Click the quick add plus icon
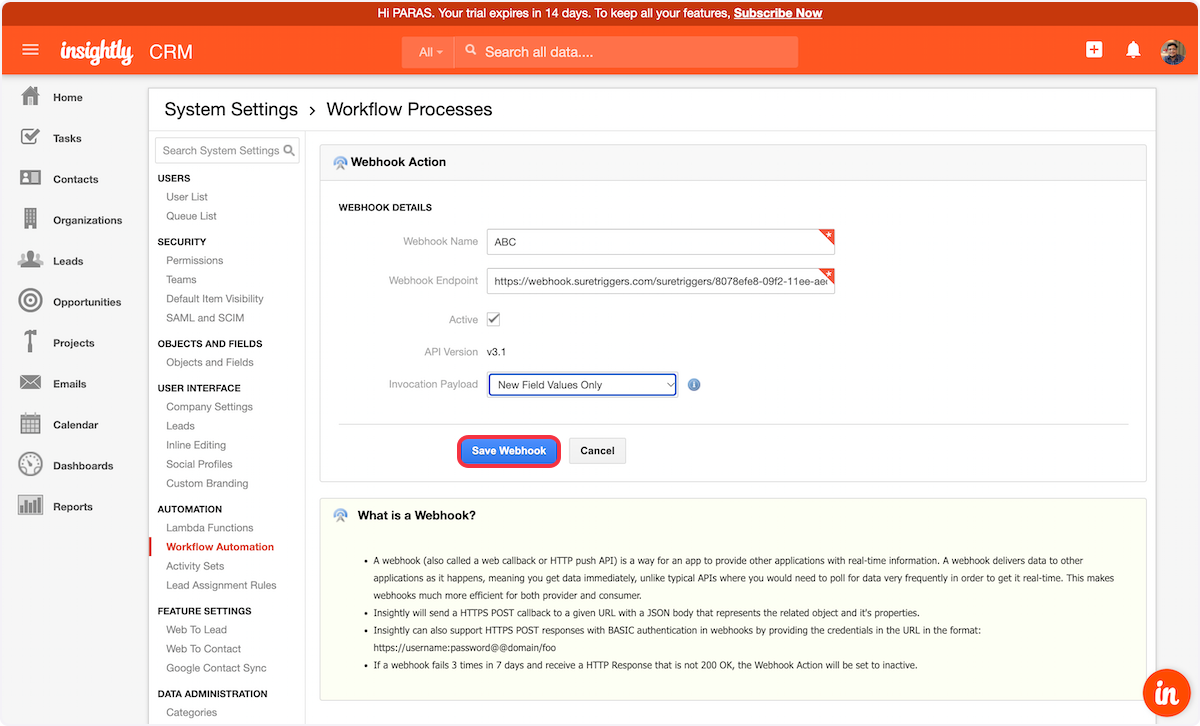This screenshot has width=1200, height=726. [1094, 50]
